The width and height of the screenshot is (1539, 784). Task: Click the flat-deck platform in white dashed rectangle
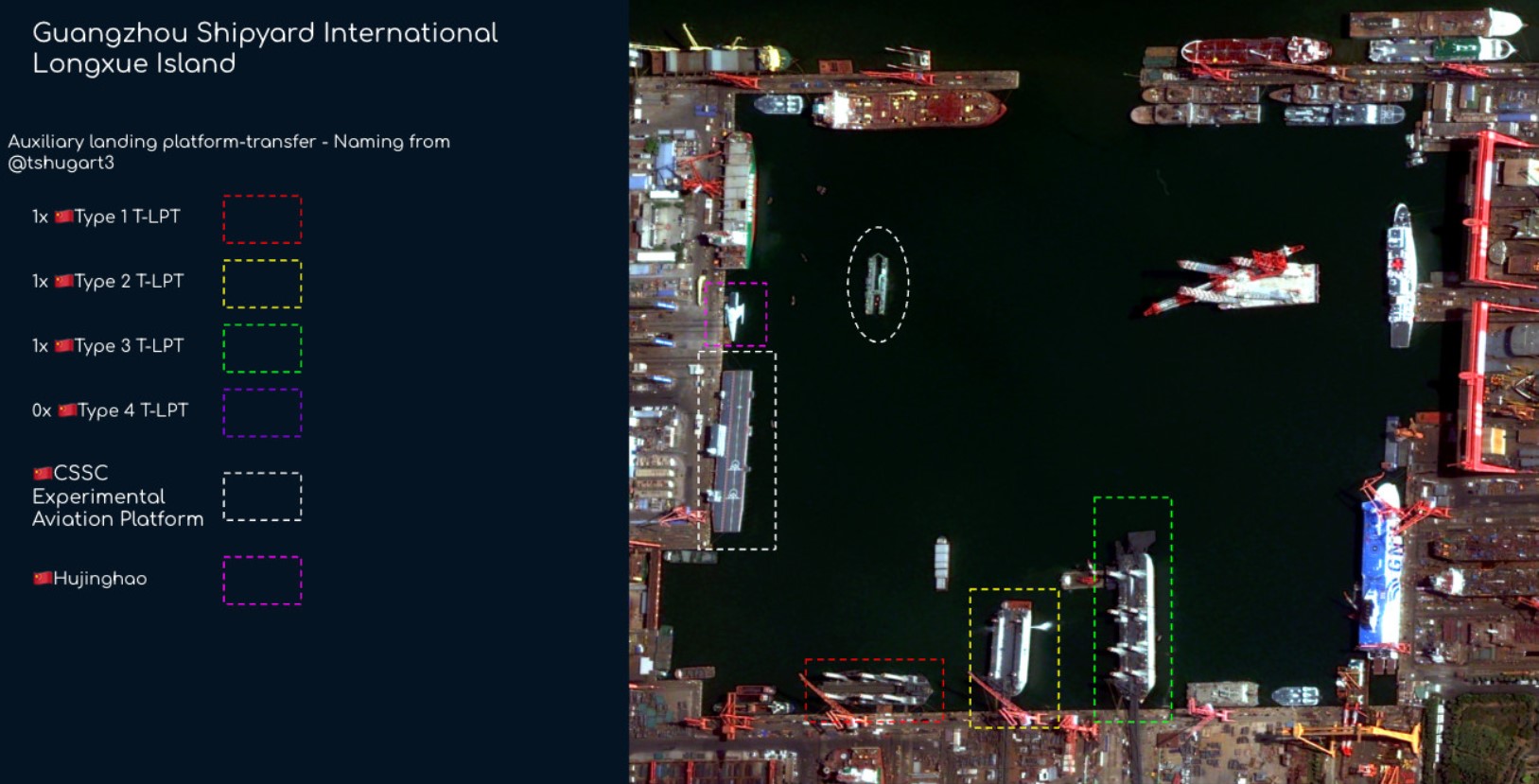[x=734, y=449]
